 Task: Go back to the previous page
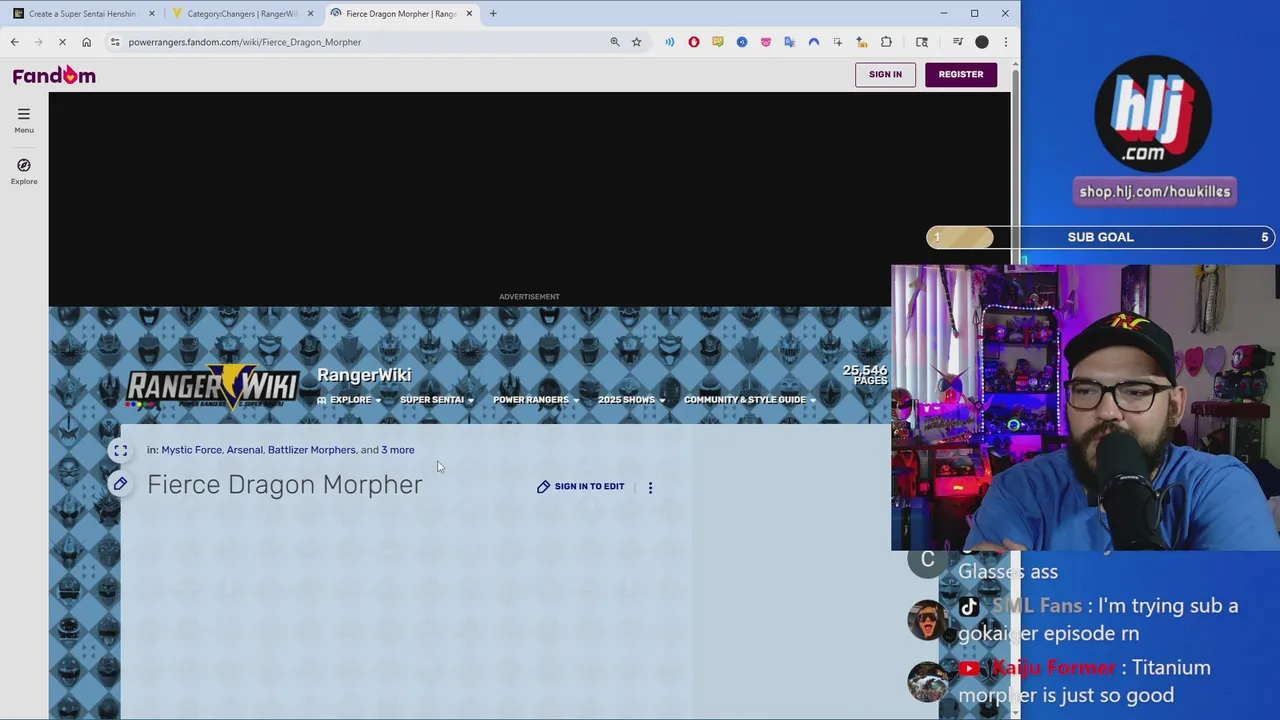15,42
